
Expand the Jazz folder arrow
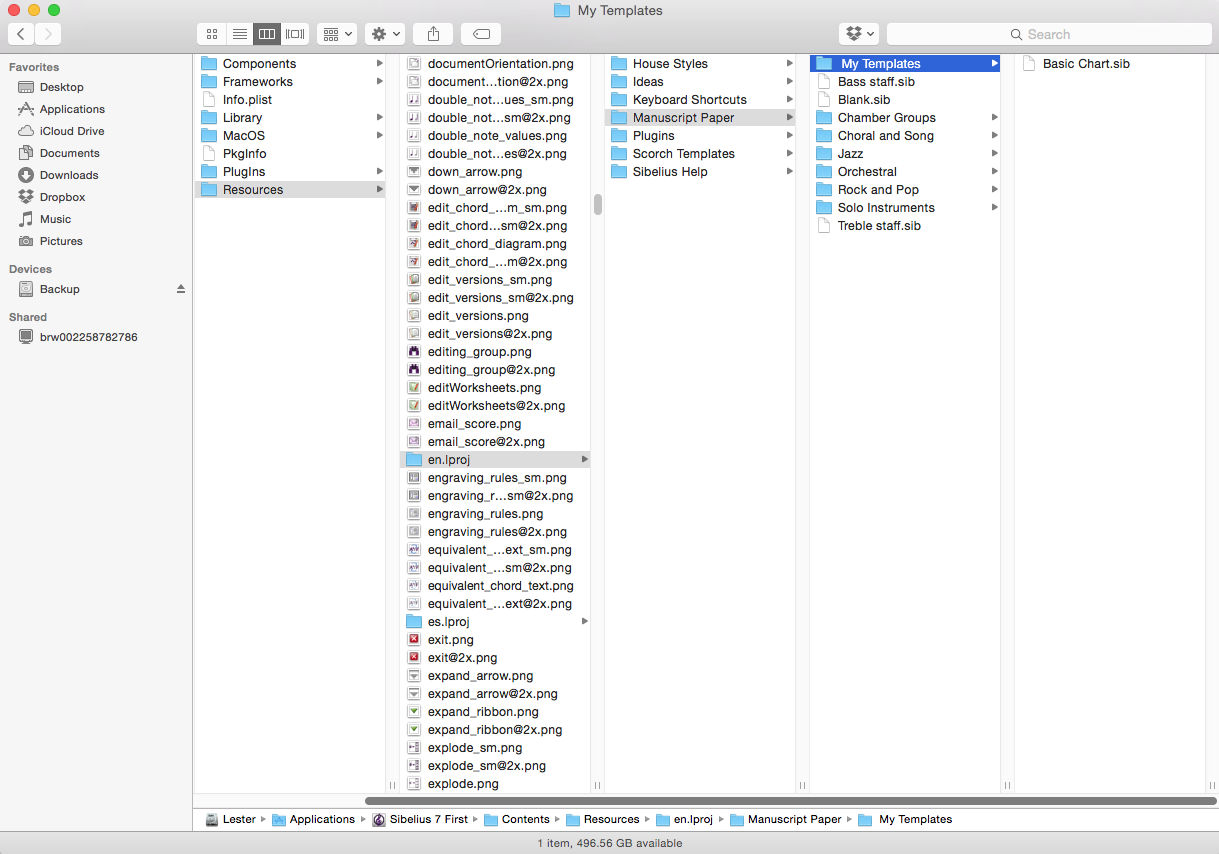(x=994, y=154)
